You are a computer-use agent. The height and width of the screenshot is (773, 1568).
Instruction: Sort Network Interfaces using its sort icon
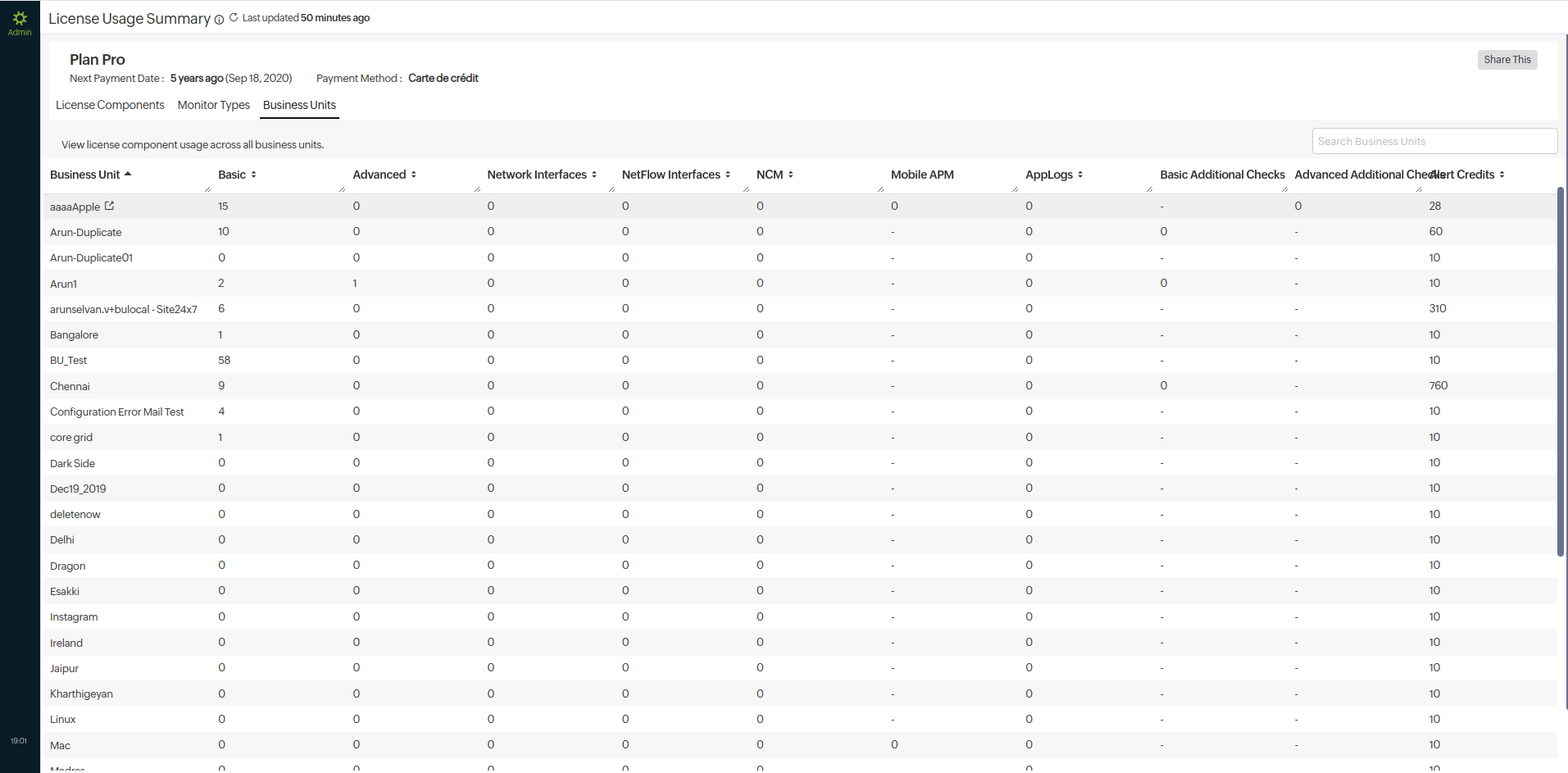pos(594,175)
